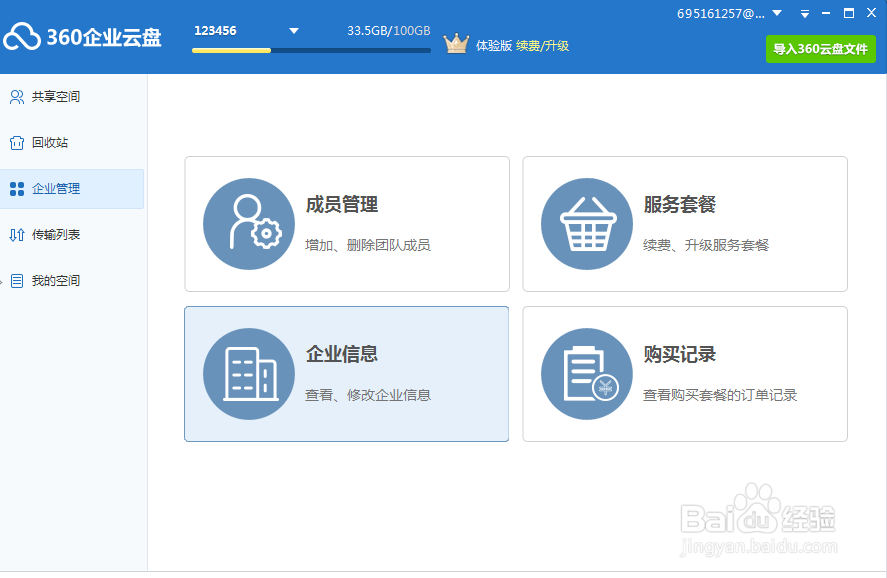Open the 企业信息 card title
This screenshot has width=887, height=578.
342,354
